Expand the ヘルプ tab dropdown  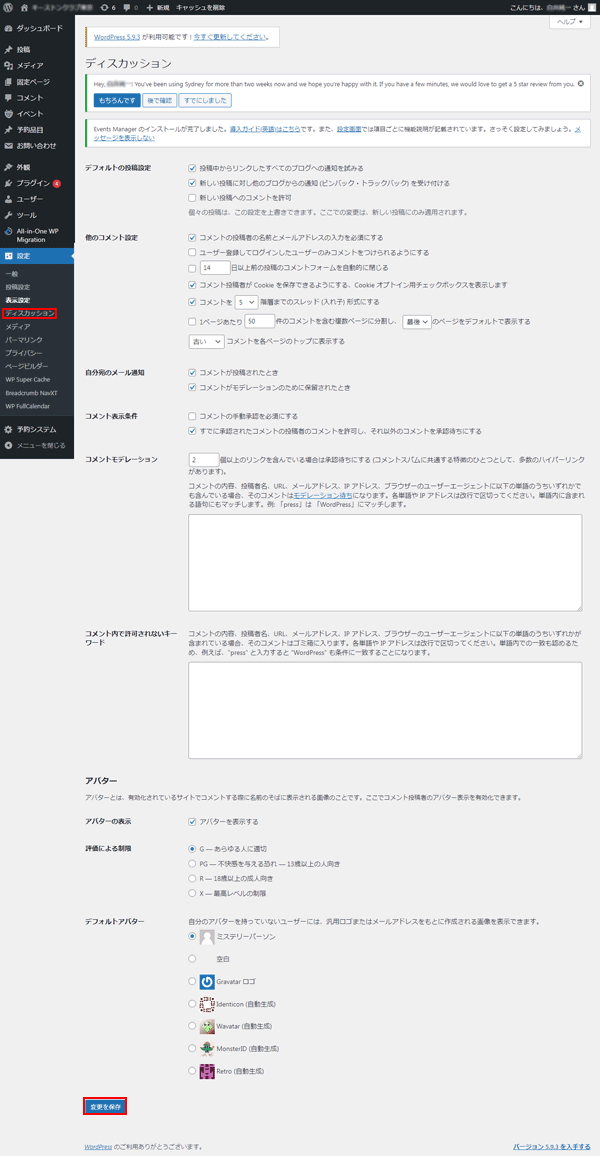[x=570, y=22]
